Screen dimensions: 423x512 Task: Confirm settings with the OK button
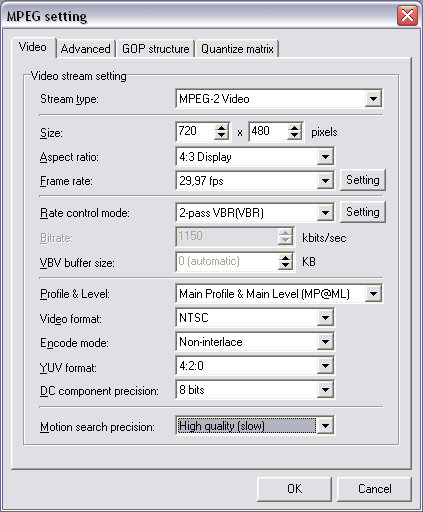click(294, 489)
